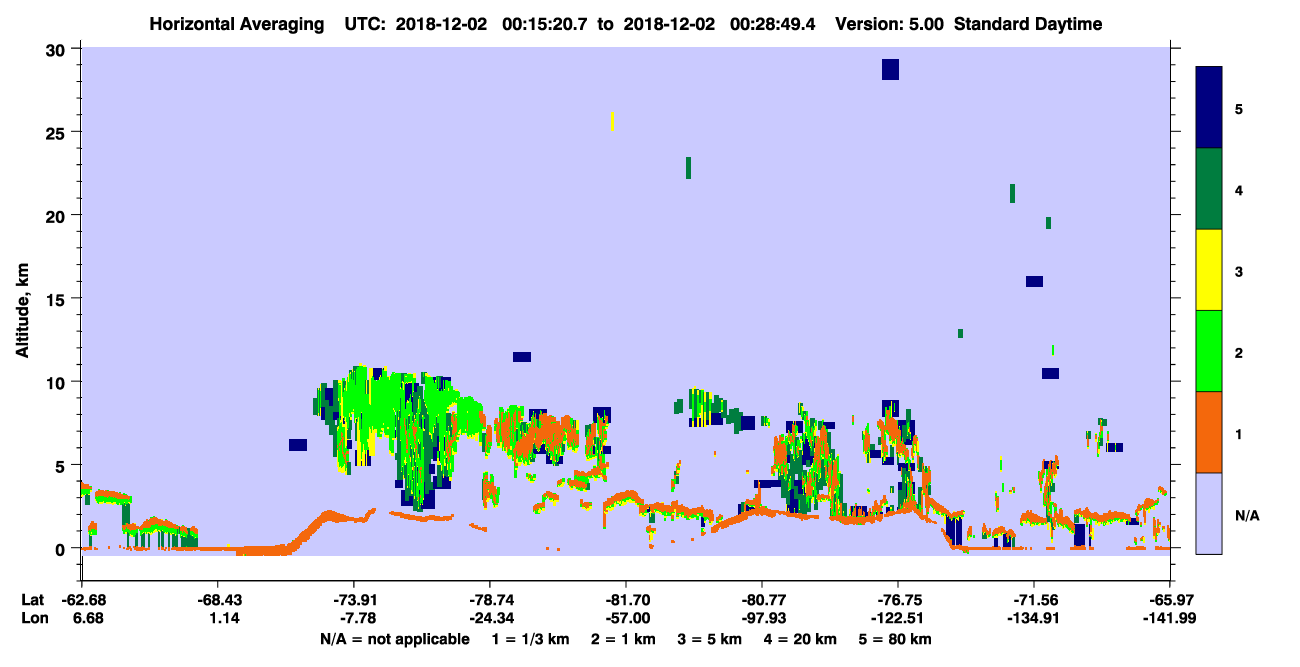
Task: Click longitude value -97.93
Action: click(762, 618)
